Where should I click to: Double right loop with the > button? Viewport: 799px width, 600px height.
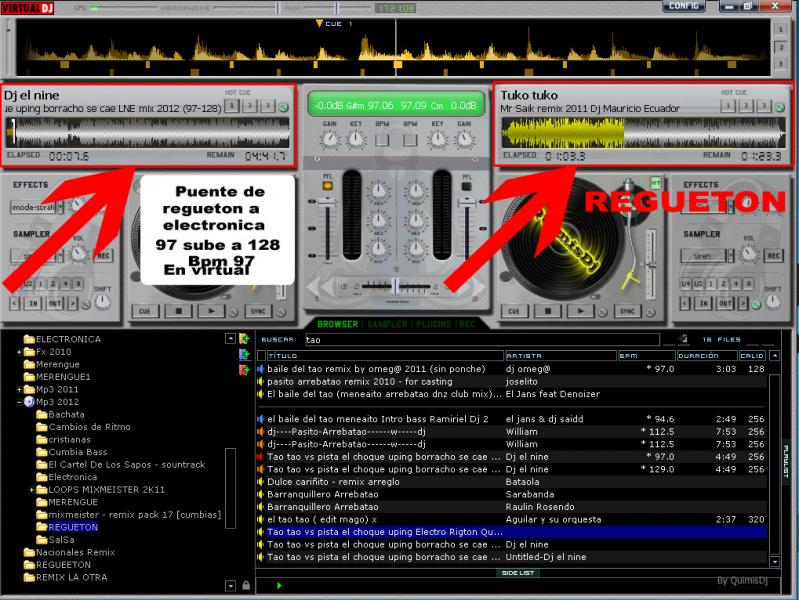click(x=743, y=303)
